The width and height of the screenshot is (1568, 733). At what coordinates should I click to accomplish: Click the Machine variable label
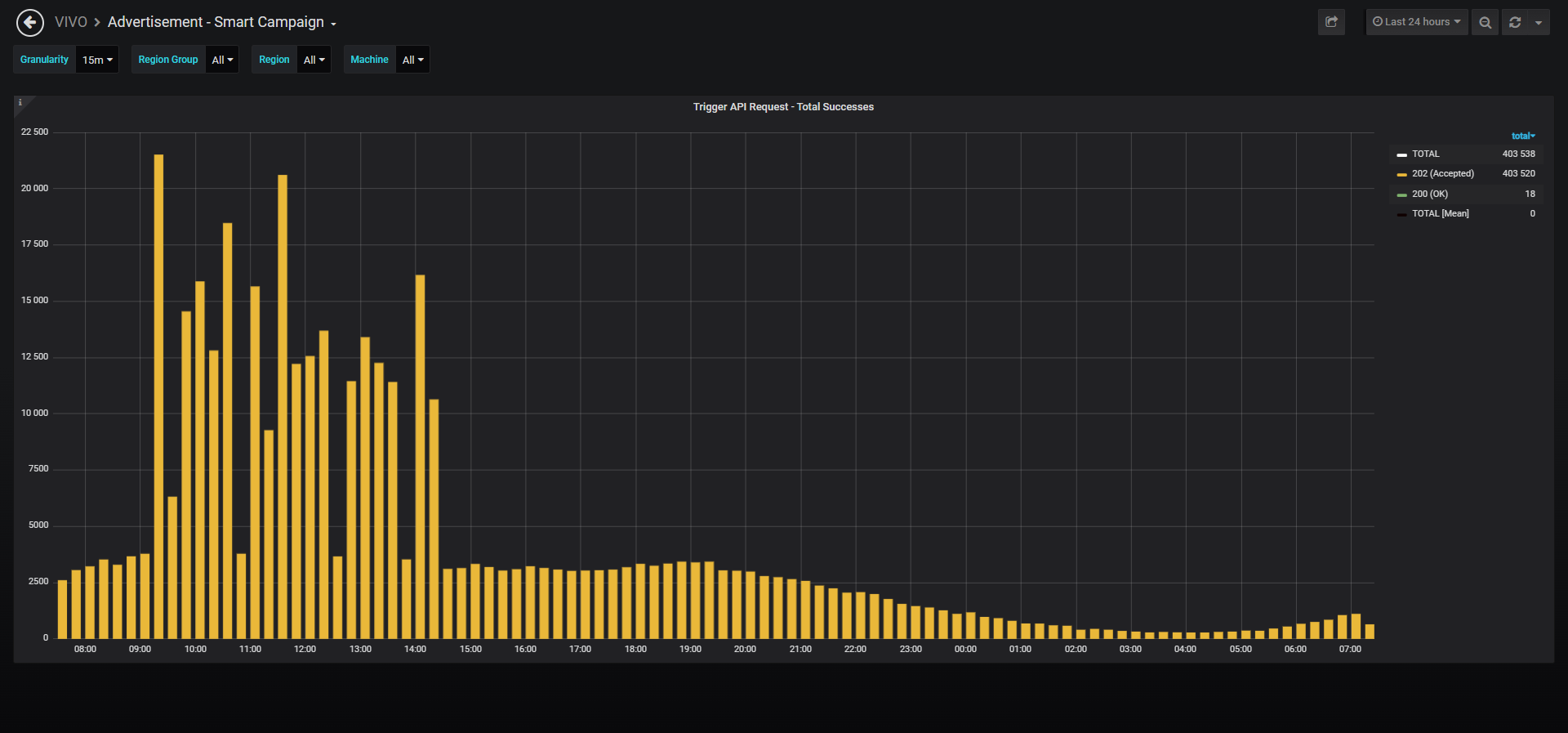point(369,60)
